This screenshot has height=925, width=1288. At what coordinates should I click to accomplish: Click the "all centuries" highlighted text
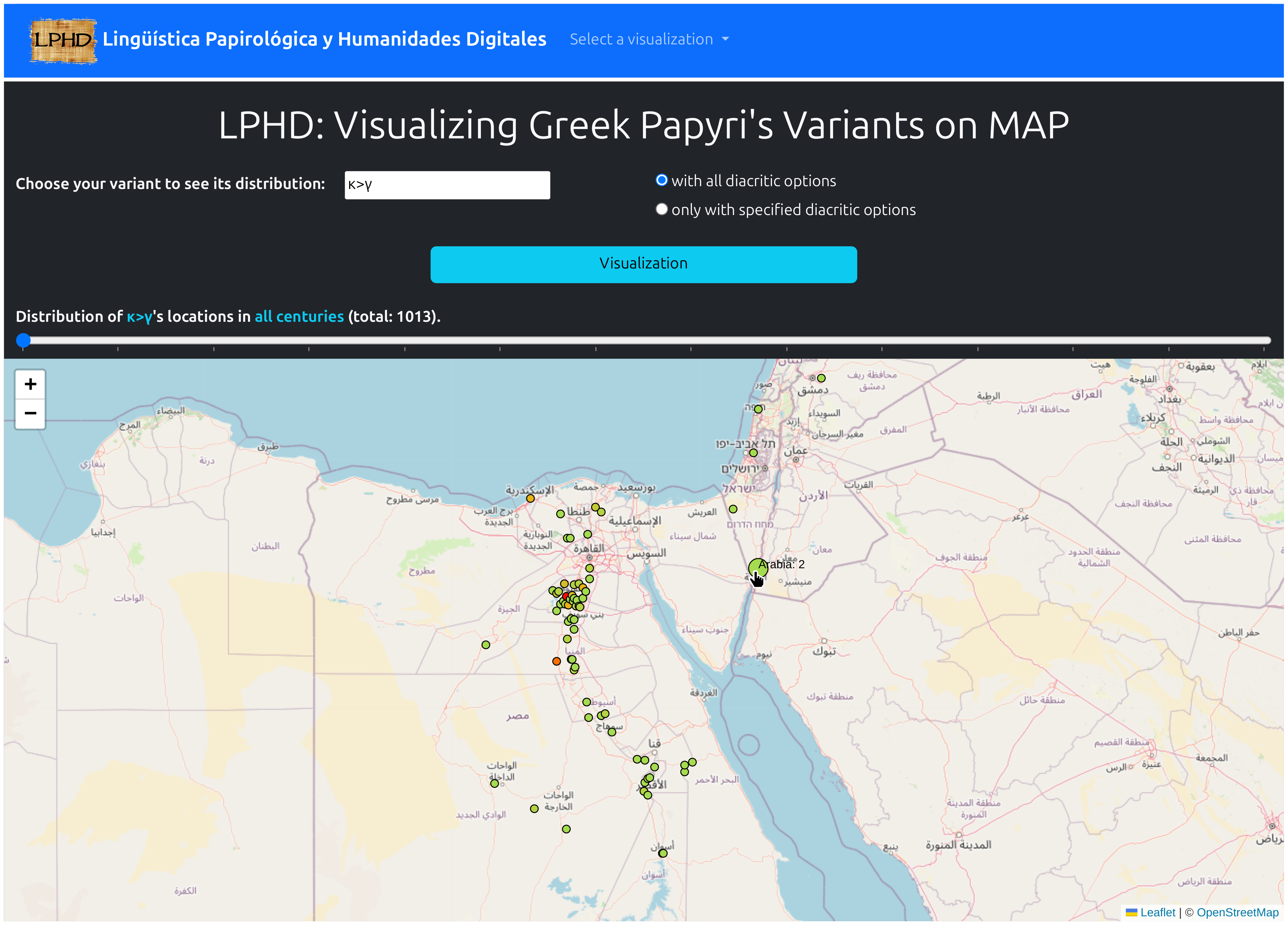coord(299,316)
